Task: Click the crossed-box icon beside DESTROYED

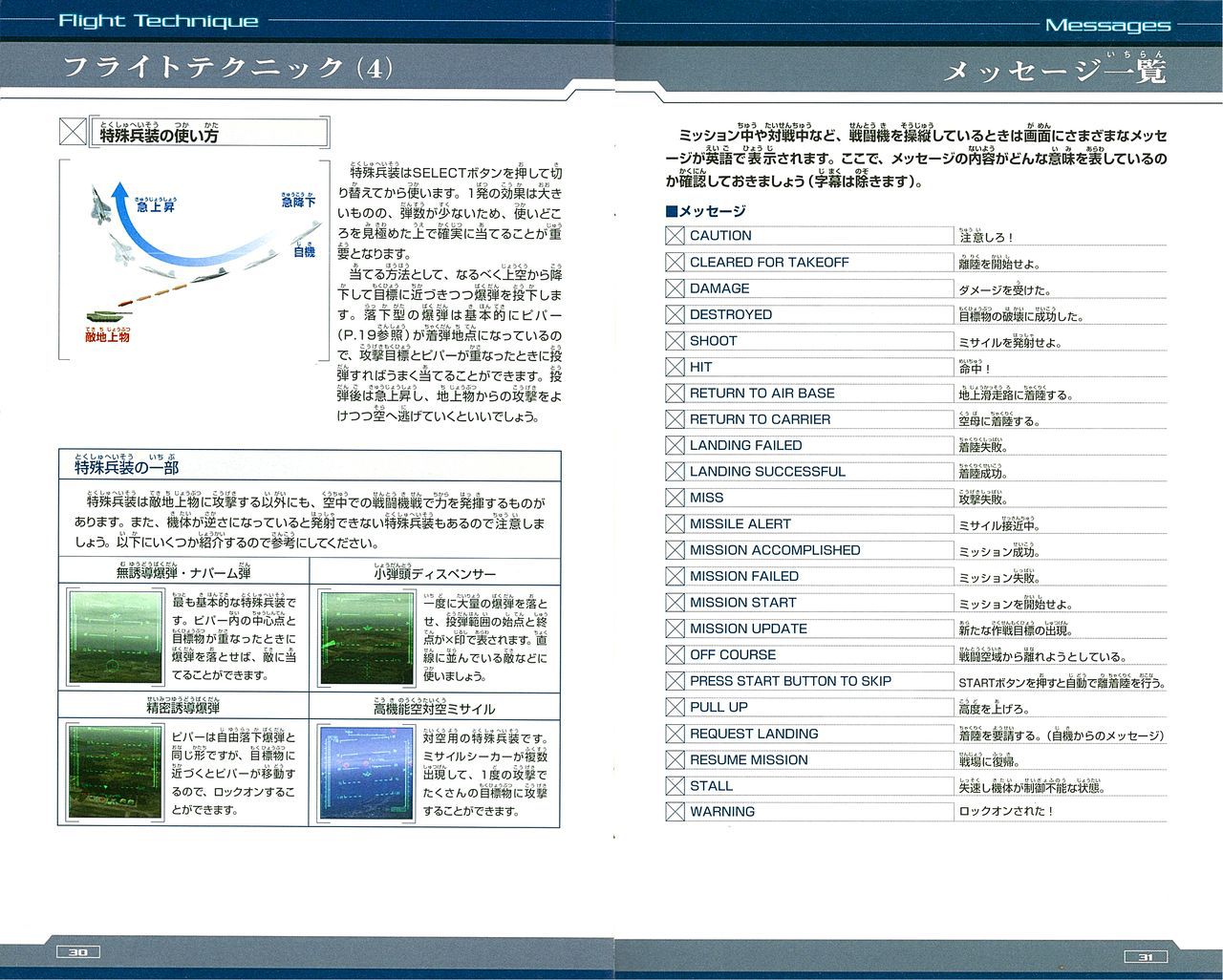Action: pos(675,314)
